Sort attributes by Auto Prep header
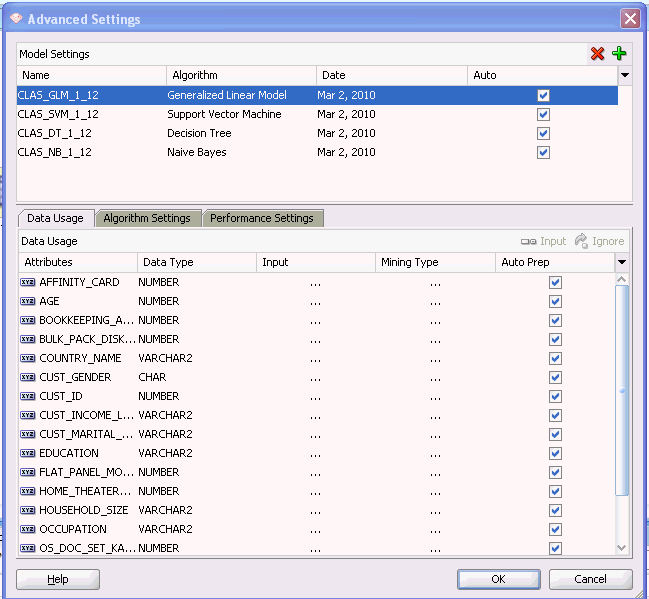This screenshot has width=649, height=599. coord(555,262)
